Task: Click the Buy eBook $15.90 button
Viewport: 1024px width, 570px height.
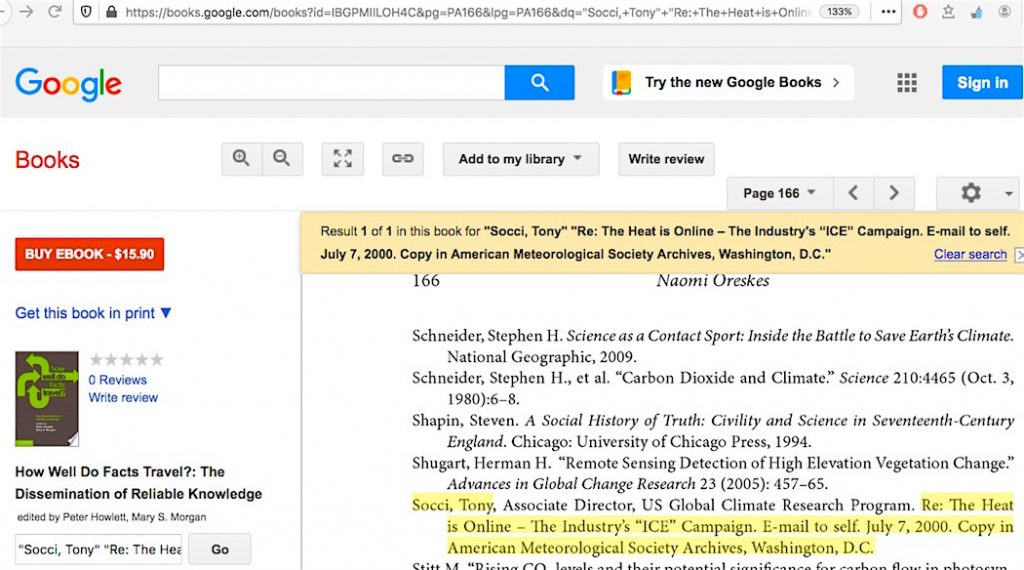Action: (89, 254)
